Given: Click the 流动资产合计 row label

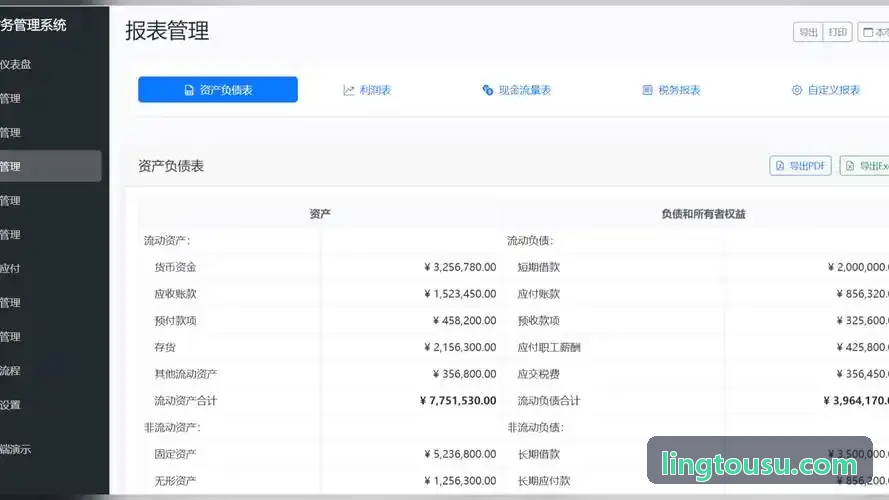Looking at the screenshot, I should (x=186, y=400).
